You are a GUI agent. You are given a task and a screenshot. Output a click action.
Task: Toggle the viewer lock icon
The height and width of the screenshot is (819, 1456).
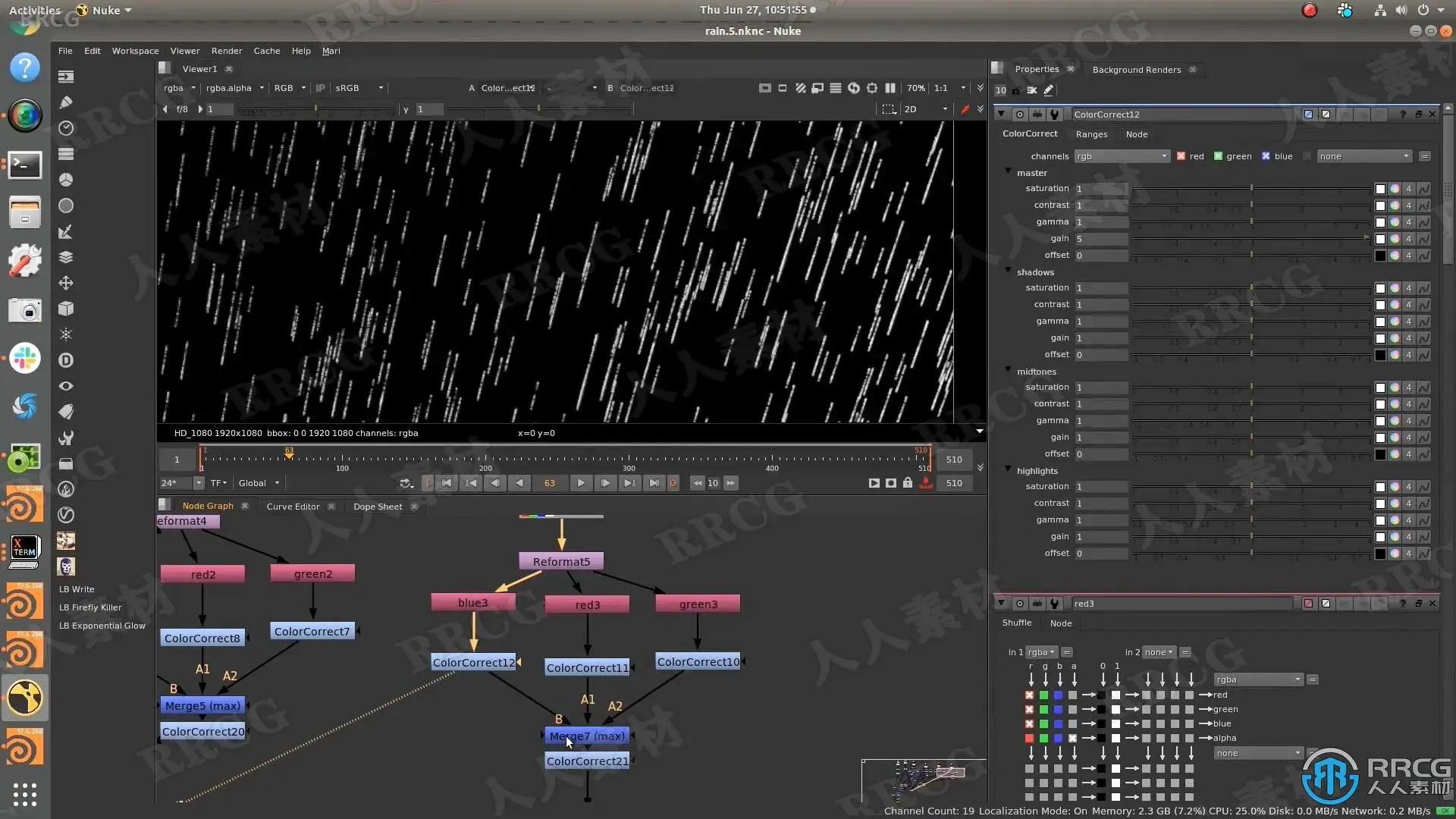[907, 483]
